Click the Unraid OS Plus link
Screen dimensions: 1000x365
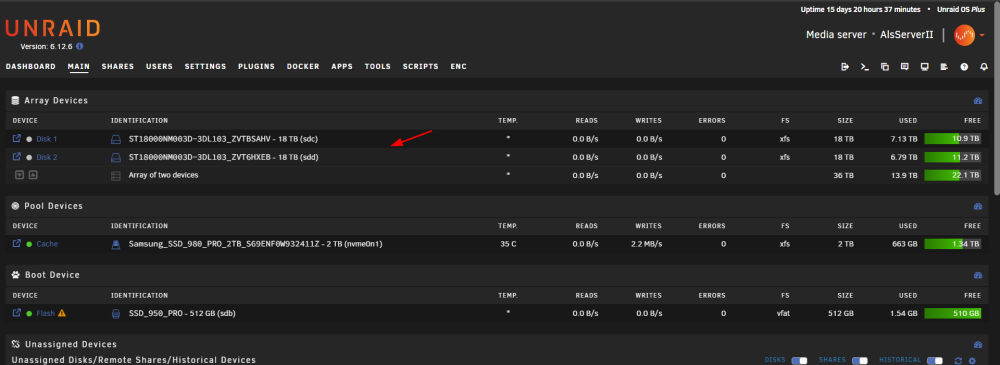coord(960,10)
